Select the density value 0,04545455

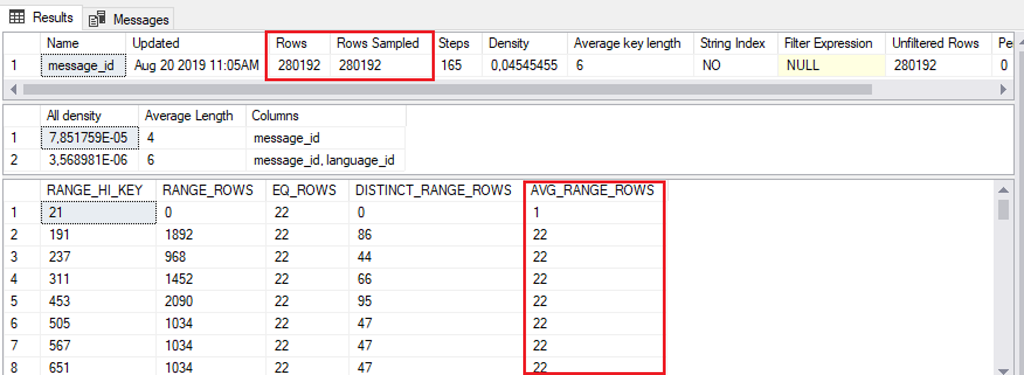(525, 65)
